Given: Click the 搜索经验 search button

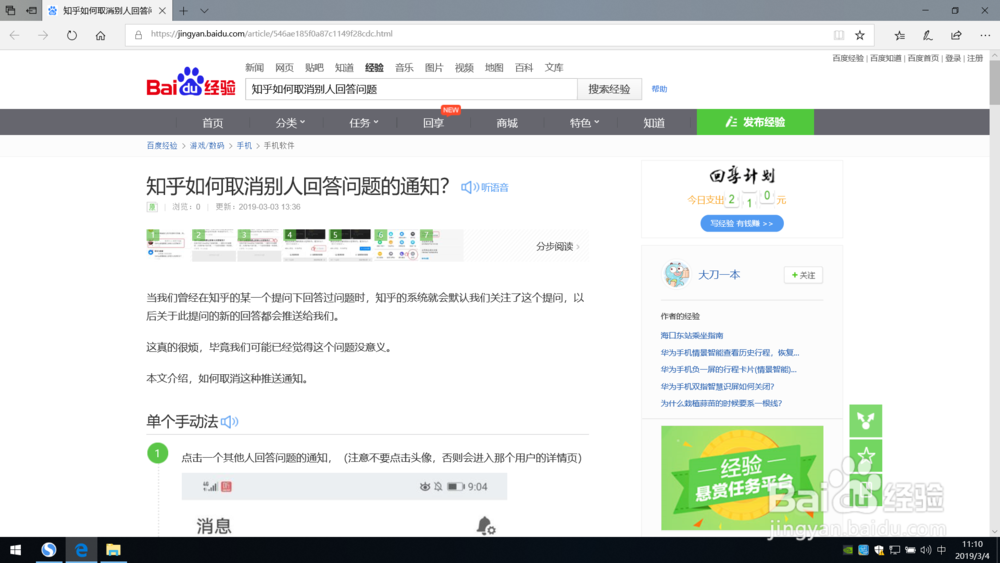Looking at the screenshot, I should click(609, 89).
